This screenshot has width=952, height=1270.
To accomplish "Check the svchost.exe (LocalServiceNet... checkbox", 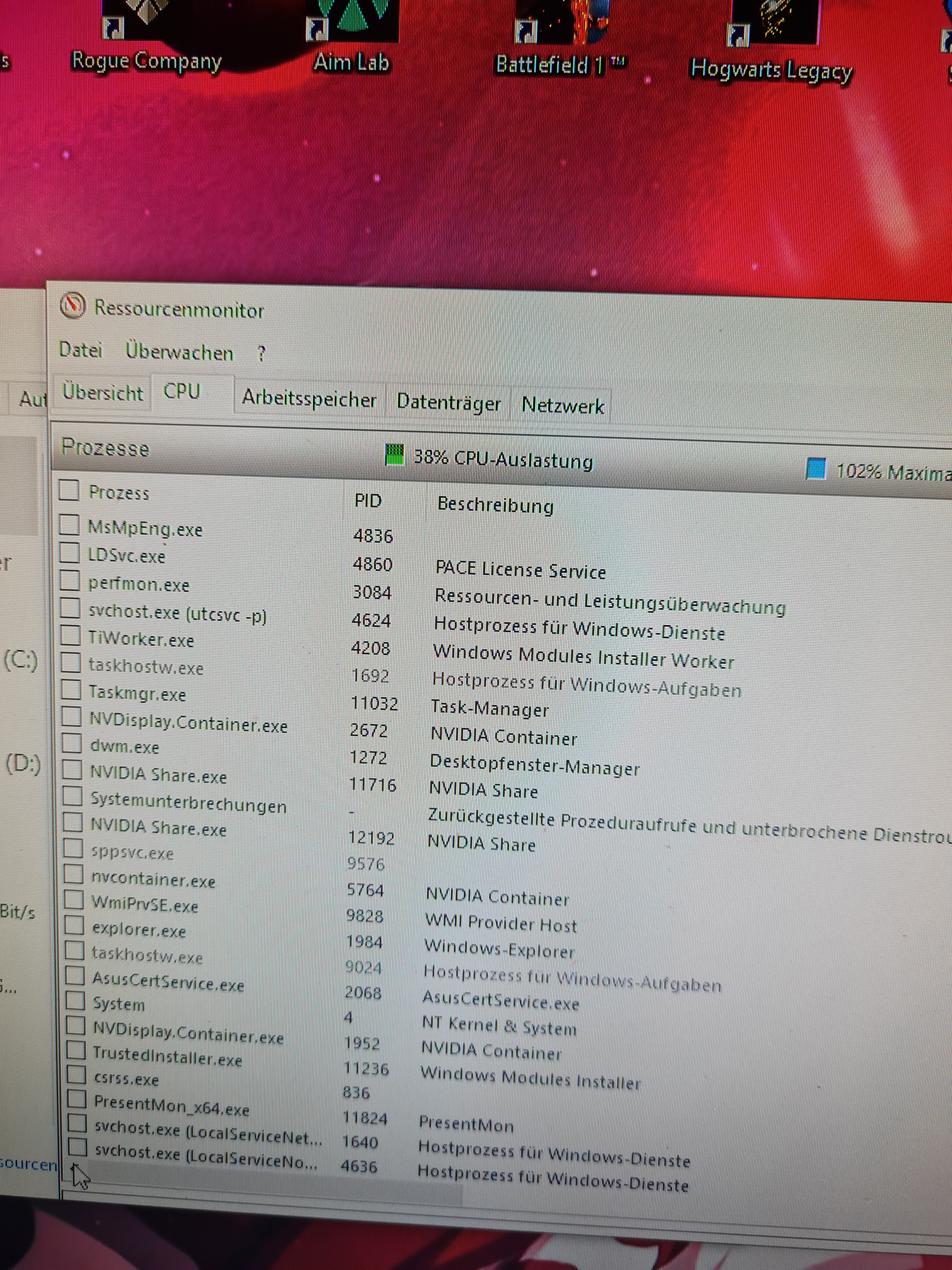I will pyautogui.click(x=77, y=1123).
